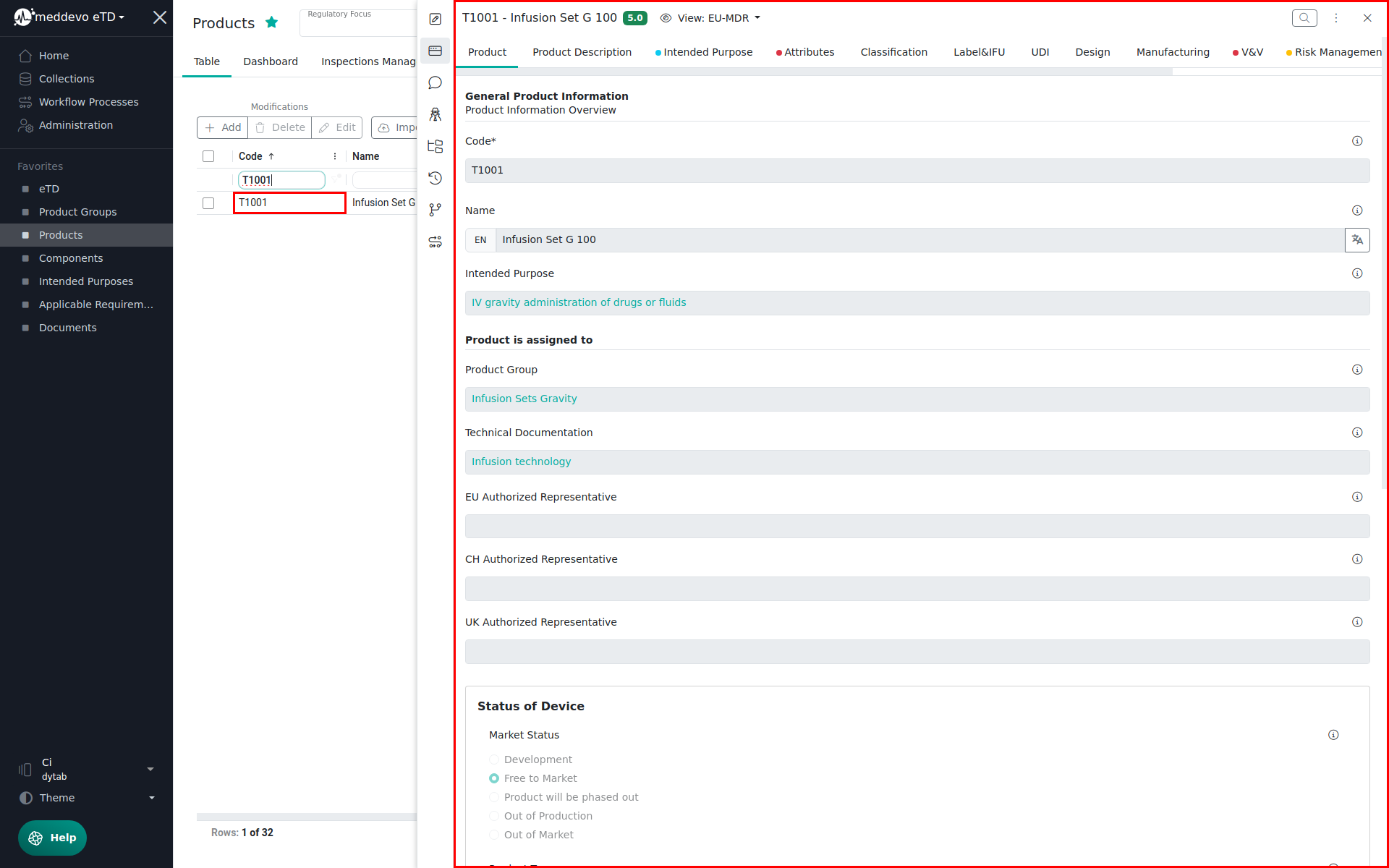Switch to the Classification tab
This screenshot has width=1389, height=868.
point(893,52)
